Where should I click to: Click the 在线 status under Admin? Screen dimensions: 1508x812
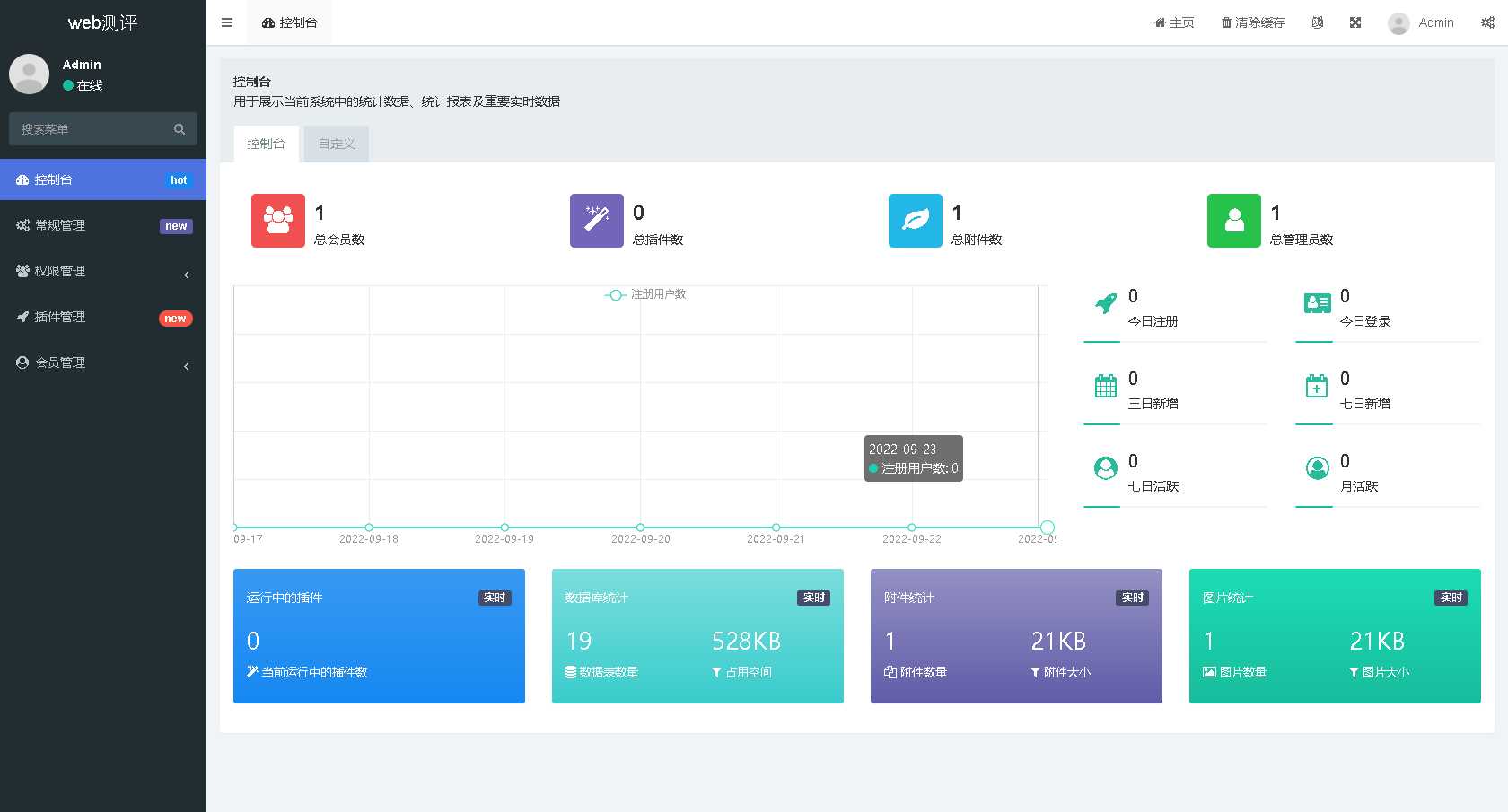[83, 85]
